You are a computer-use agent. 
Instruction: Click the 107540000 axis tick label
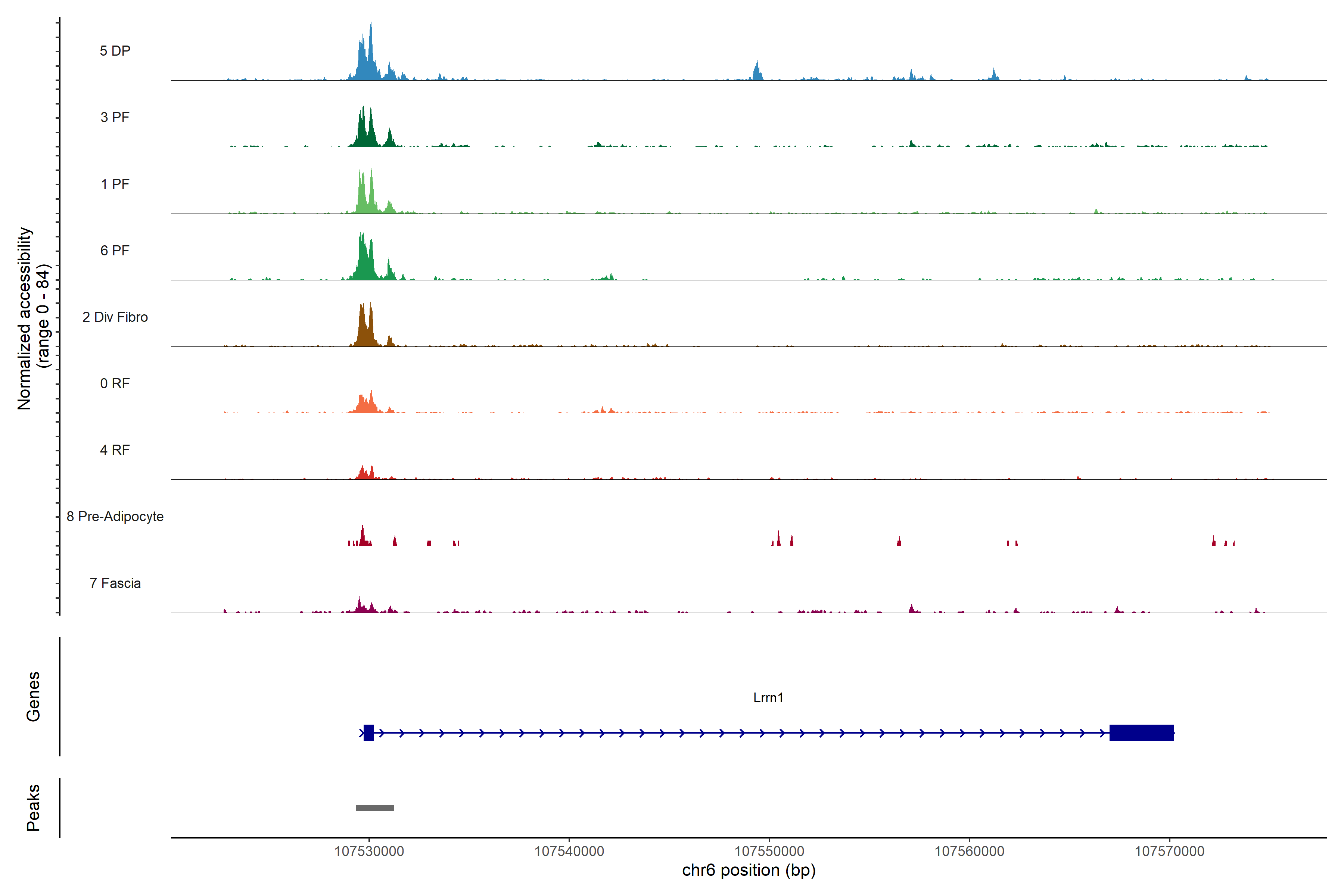[x=569, y=852]
